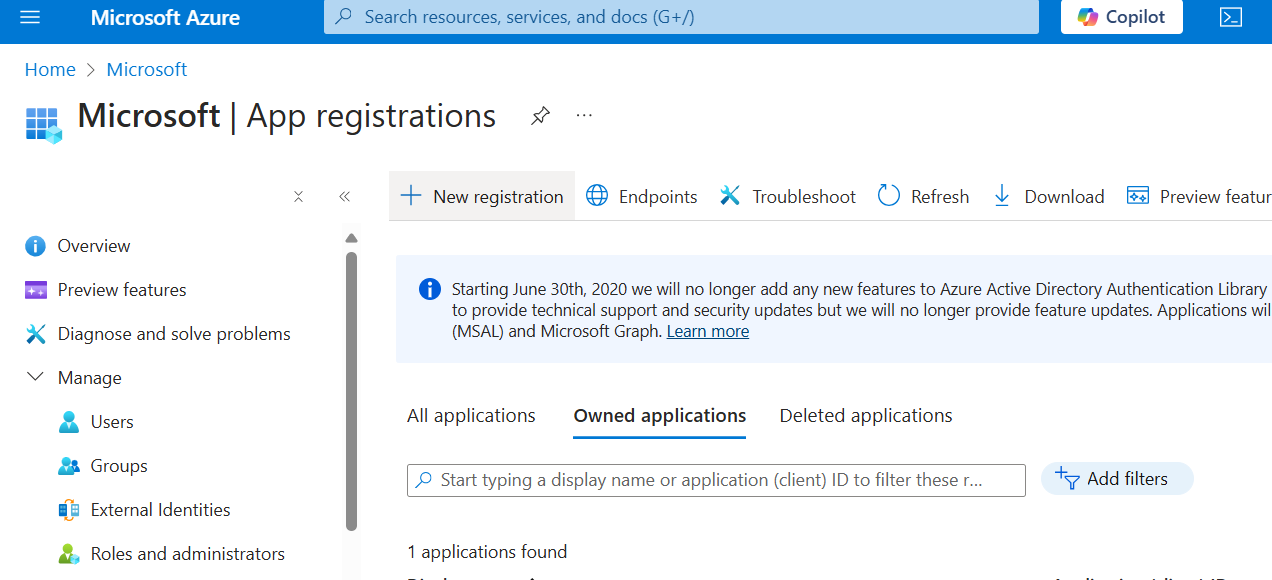Screen dimensions: 1272x580
Task: Collapse the sidebar with double chevron
Action: 345,197
